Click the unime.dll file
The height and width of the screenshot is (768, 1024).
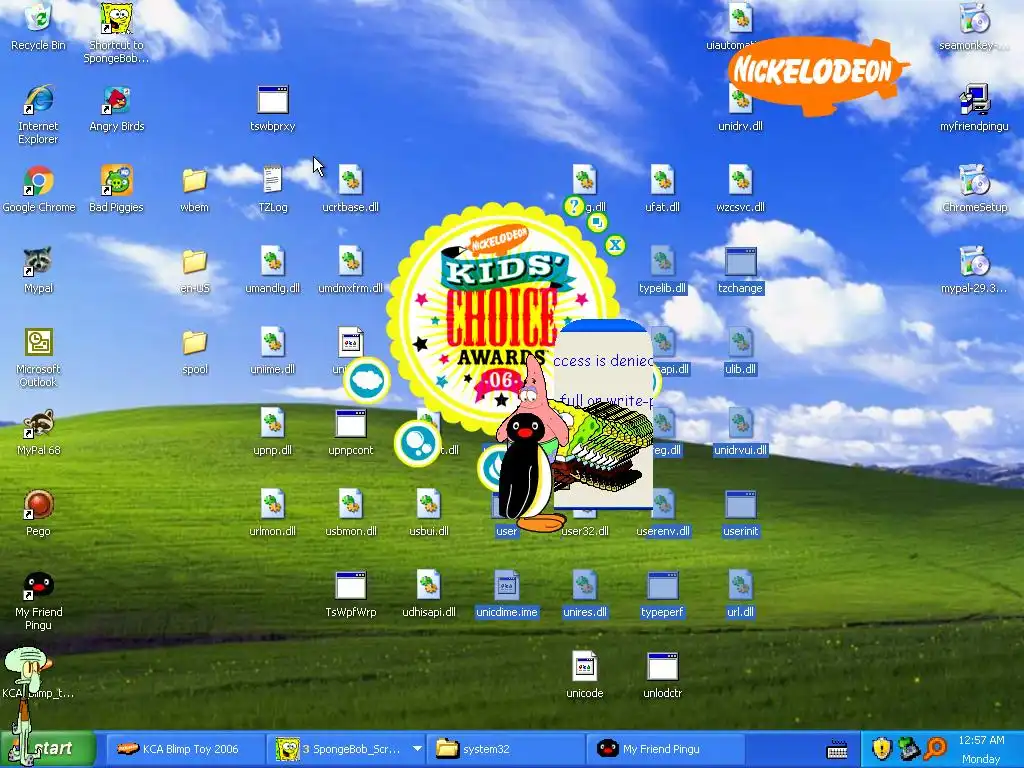click(x=273, y=351)
